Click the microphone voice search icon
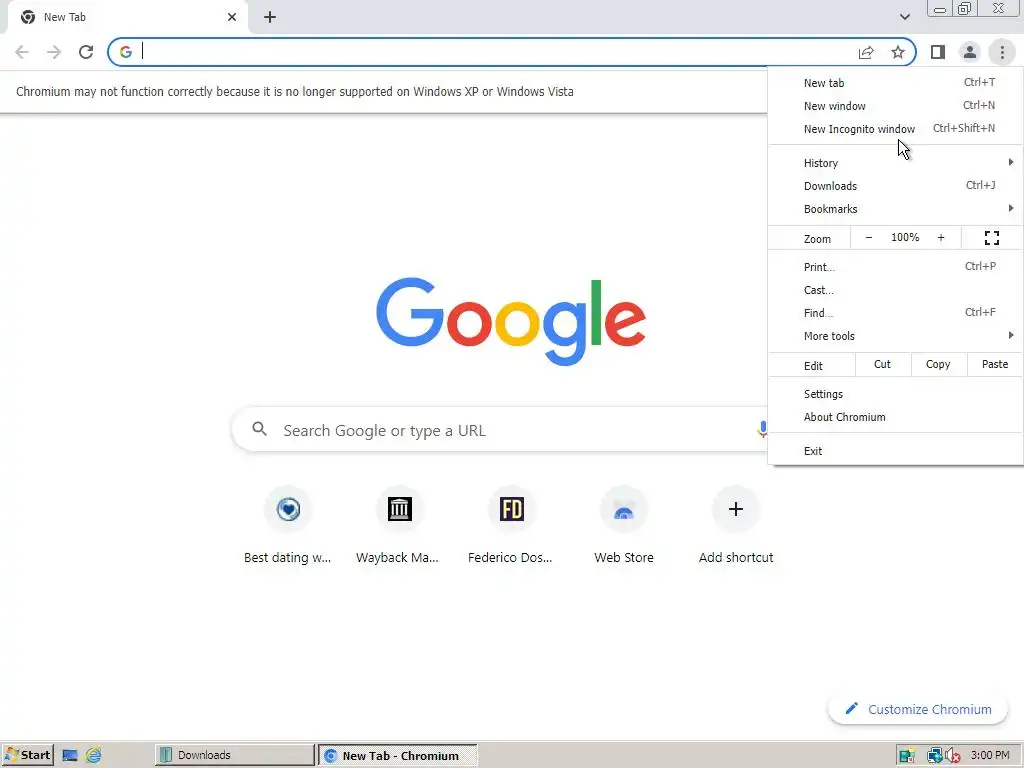Image resolution: width=1024 pixels, height=768 pixels. (761, 429)
